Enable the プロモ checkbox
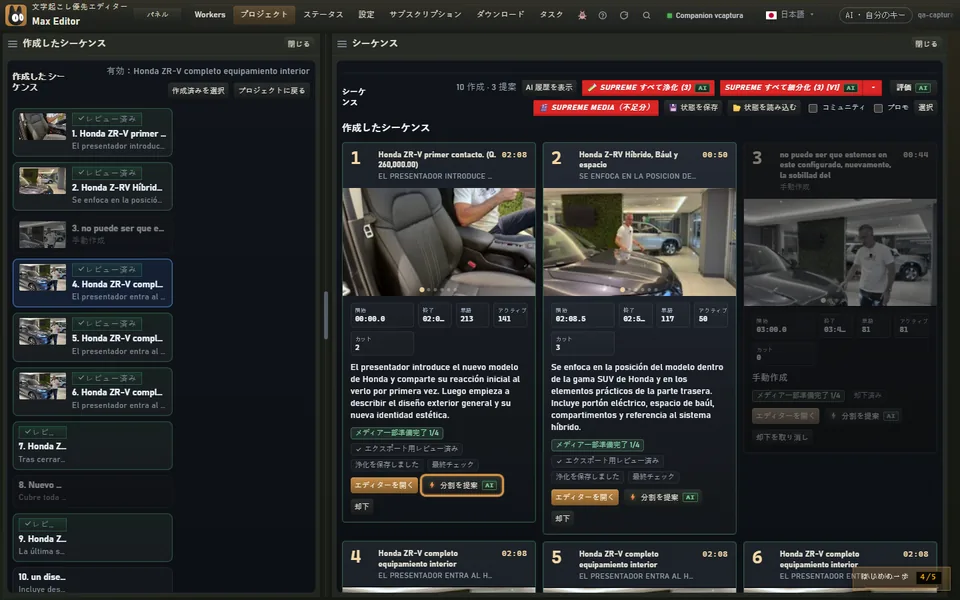The height and width of the screenshot is (600, 960). 878,108
